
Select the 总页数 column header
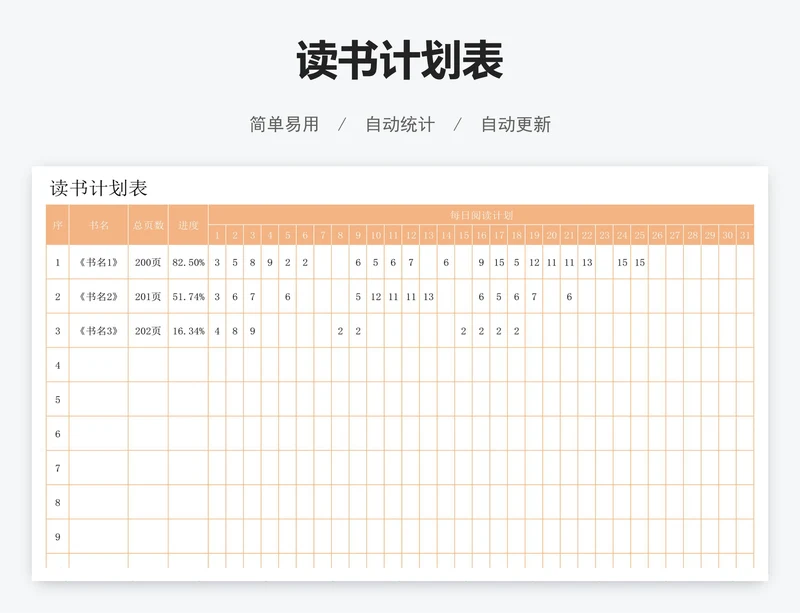(148, 225)
